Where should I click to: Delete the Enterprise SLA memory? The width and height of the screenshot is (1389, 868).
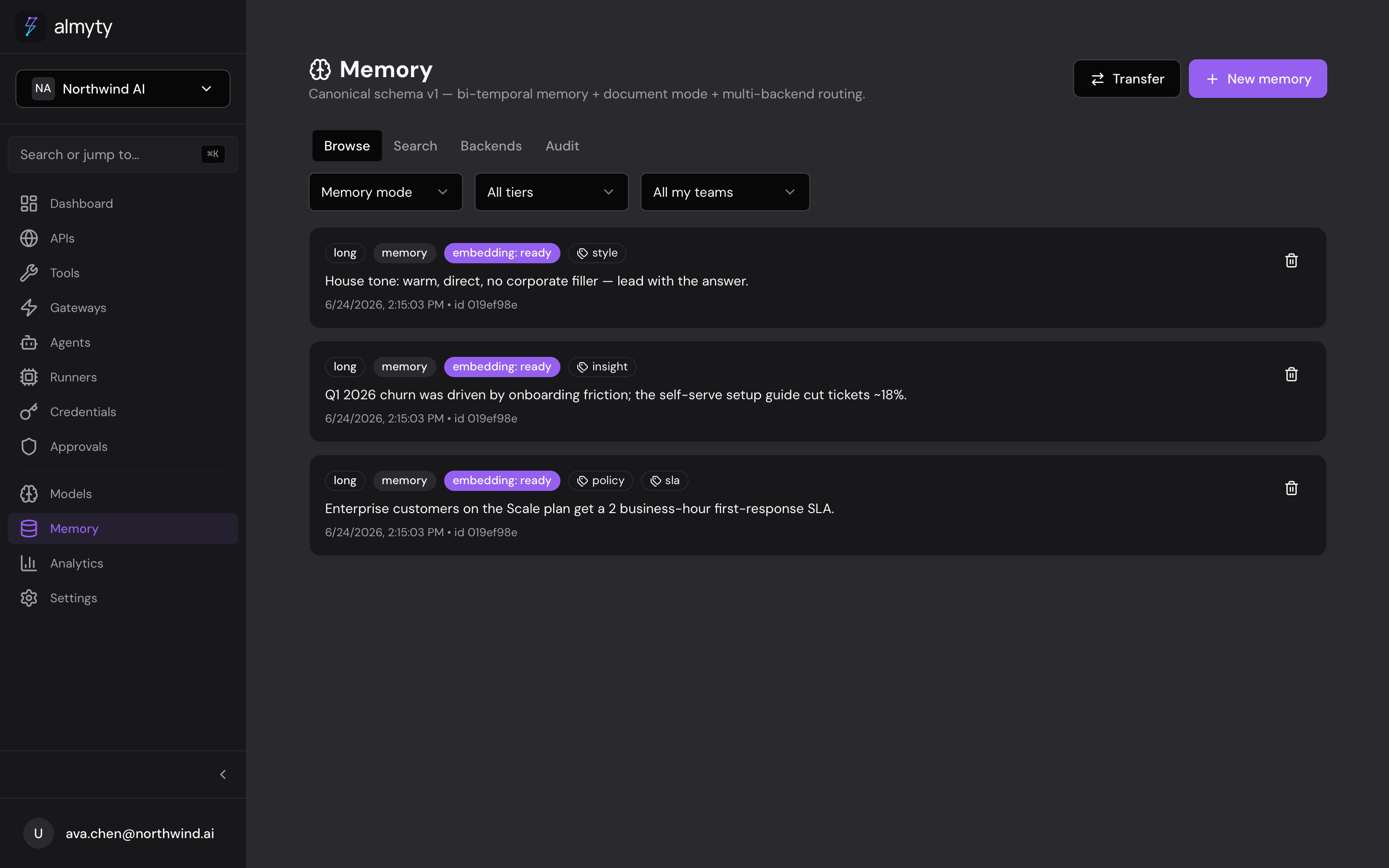click(x=1292, y=488)
